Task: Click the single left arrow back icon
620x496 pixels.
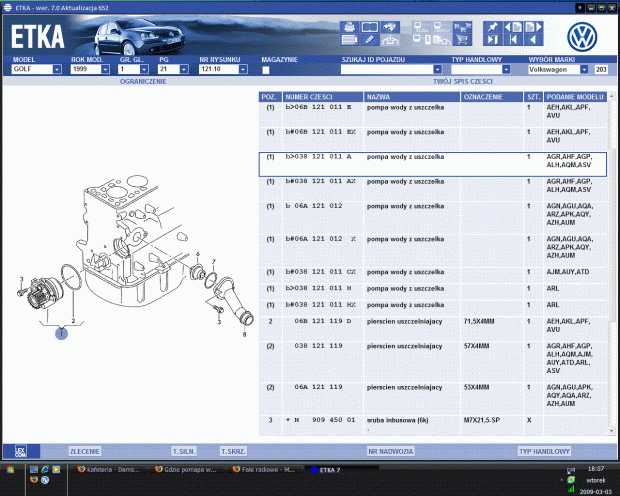Action: pyautogui.click(x=533, y=40)
